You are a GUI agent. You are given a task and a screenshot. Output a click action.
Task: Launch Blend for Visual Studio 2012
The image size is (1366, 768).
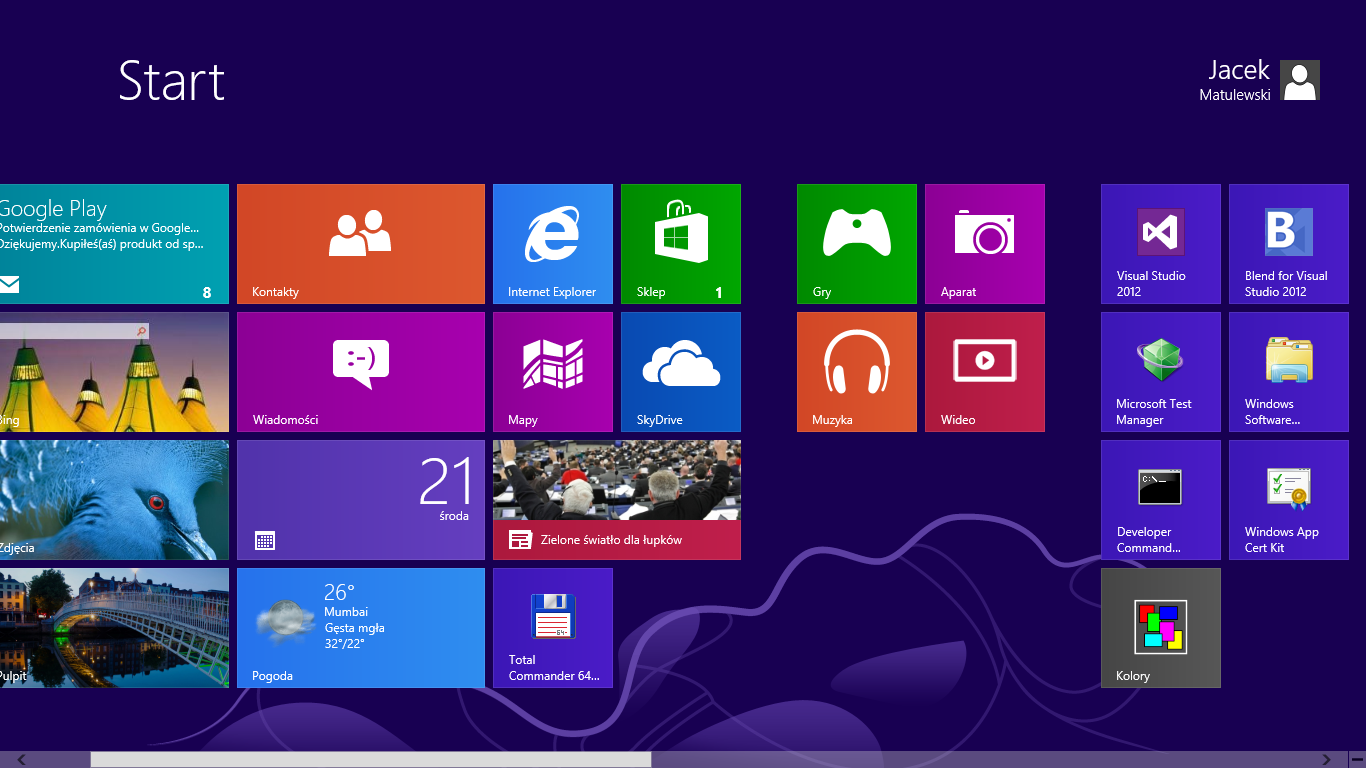tap(1289, 244)
